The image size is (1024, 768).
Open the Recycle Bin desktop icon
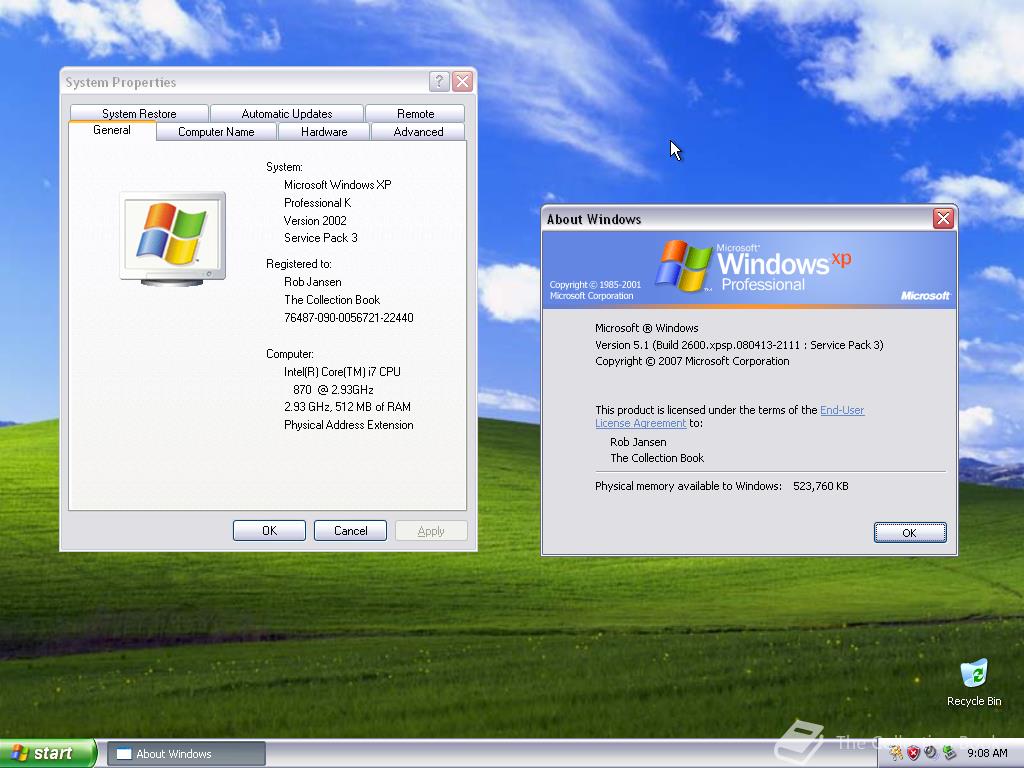[973, 682]
